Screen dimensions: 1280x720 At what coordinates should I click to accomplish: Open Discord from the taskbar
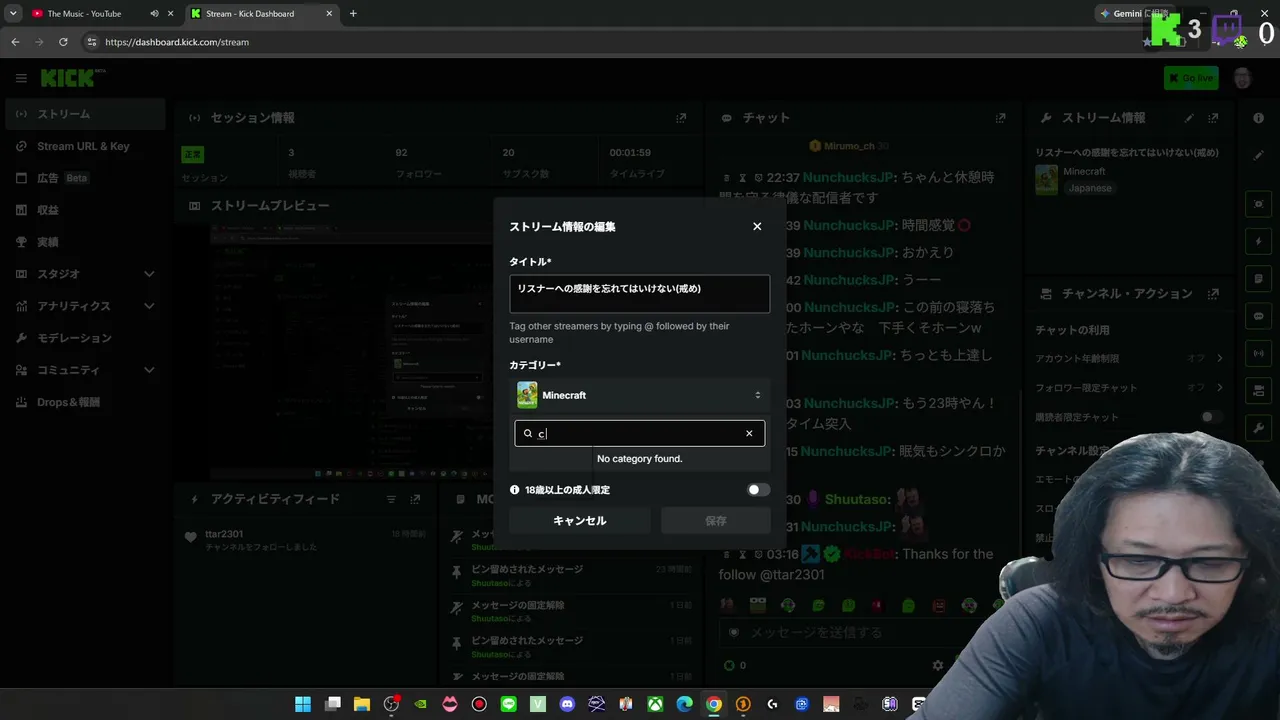[x=567, y=704]
